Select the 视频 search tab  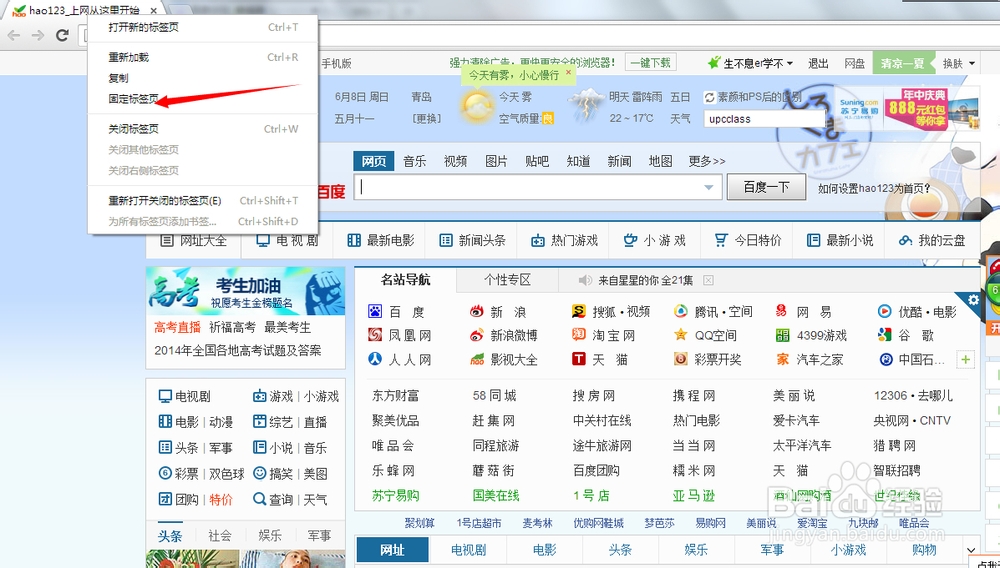[455, 161]
